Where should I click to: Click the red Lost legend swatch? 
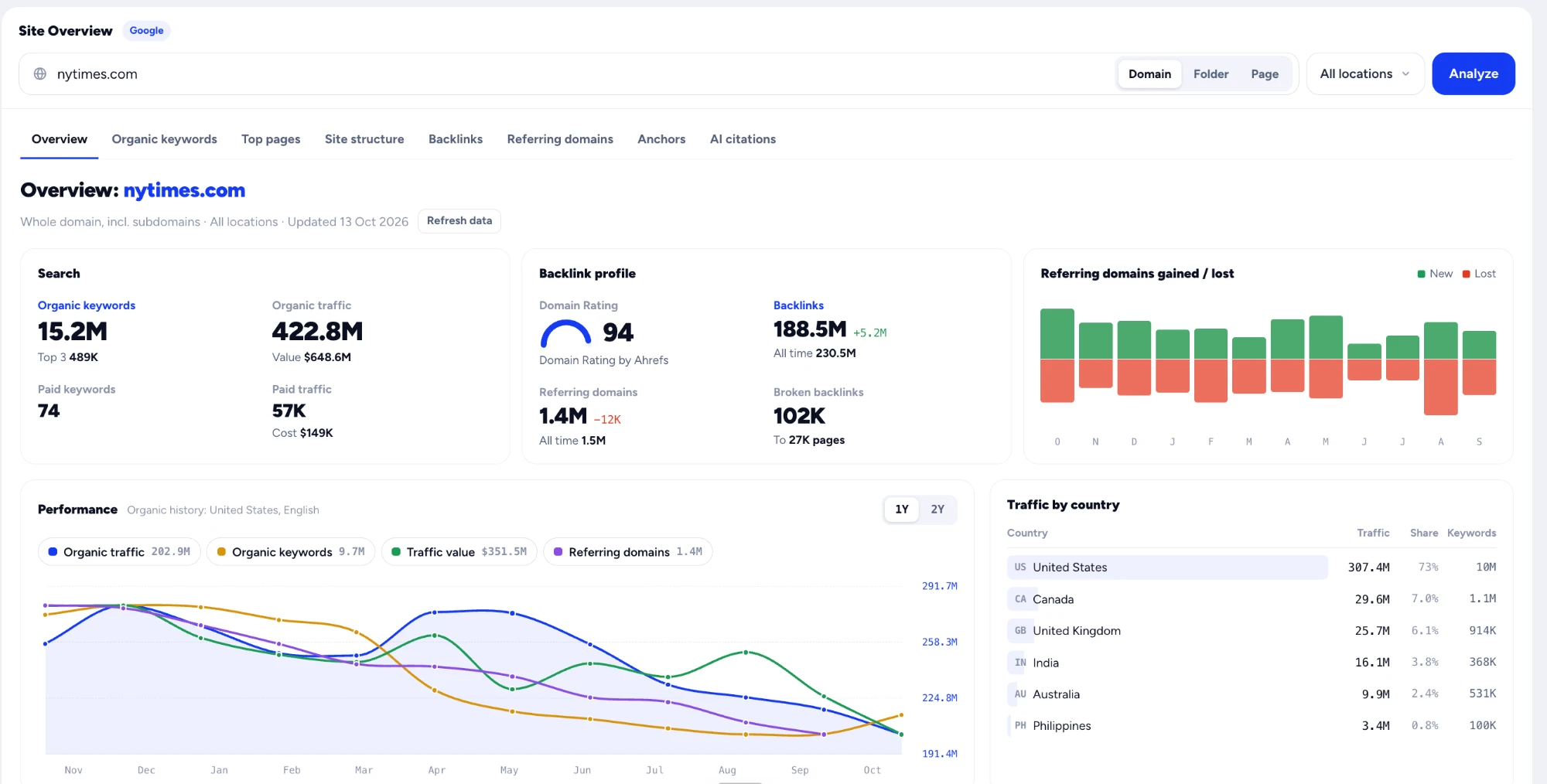click(x=1466, y=274)
